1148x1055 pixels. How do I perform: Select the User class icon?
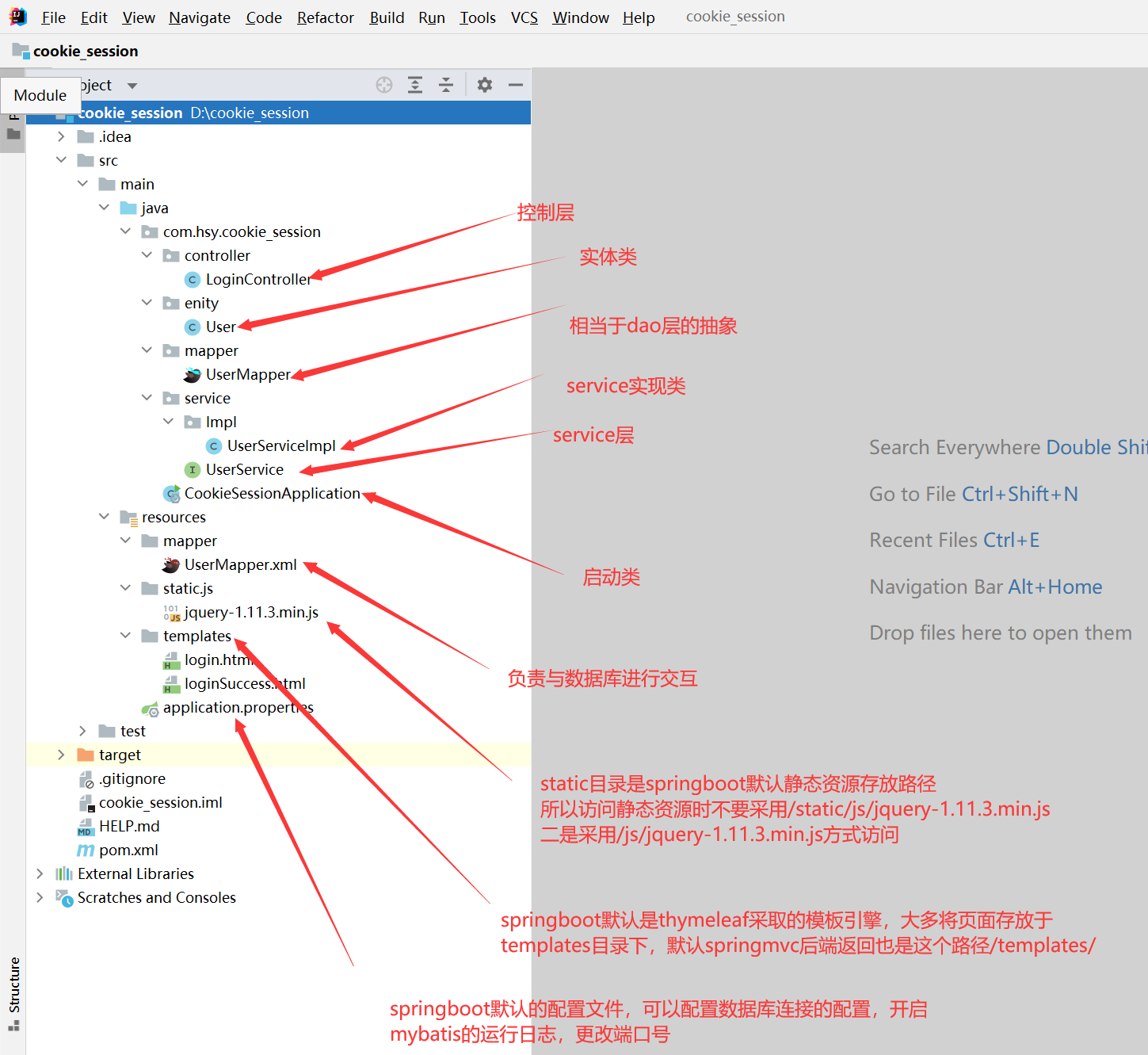[x=192, y=327]
